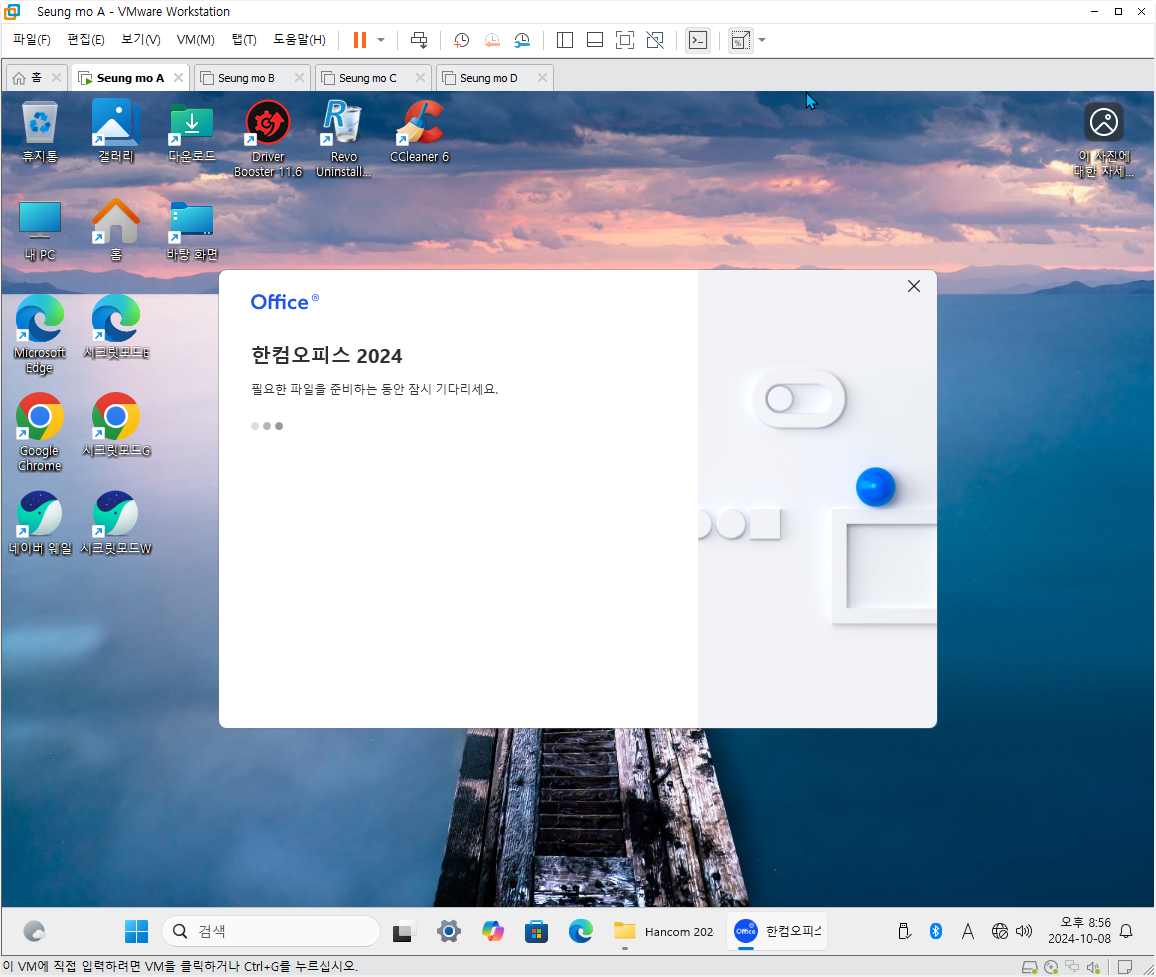Open the 도움말(H) menu
Screen dimensions: 1156x977
click(x=299, y=40)
